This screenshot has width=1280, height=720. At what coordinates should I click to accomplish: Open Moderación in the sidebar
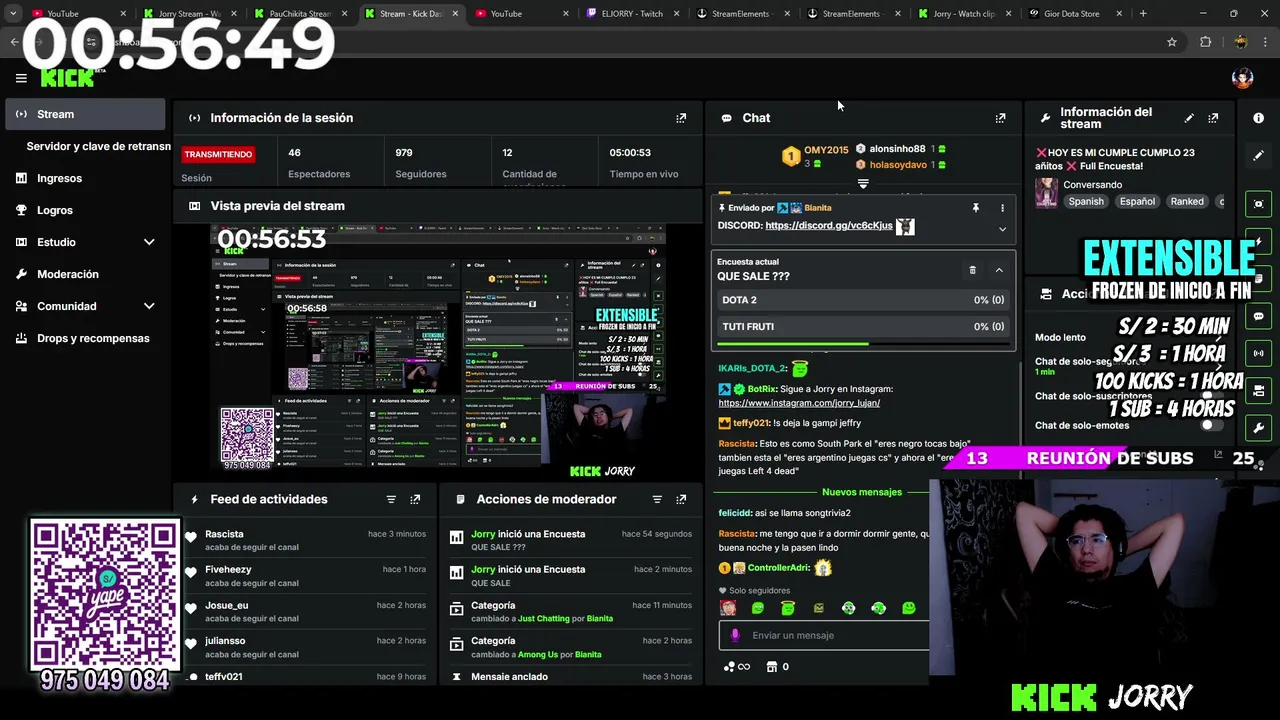pos(85,274)
